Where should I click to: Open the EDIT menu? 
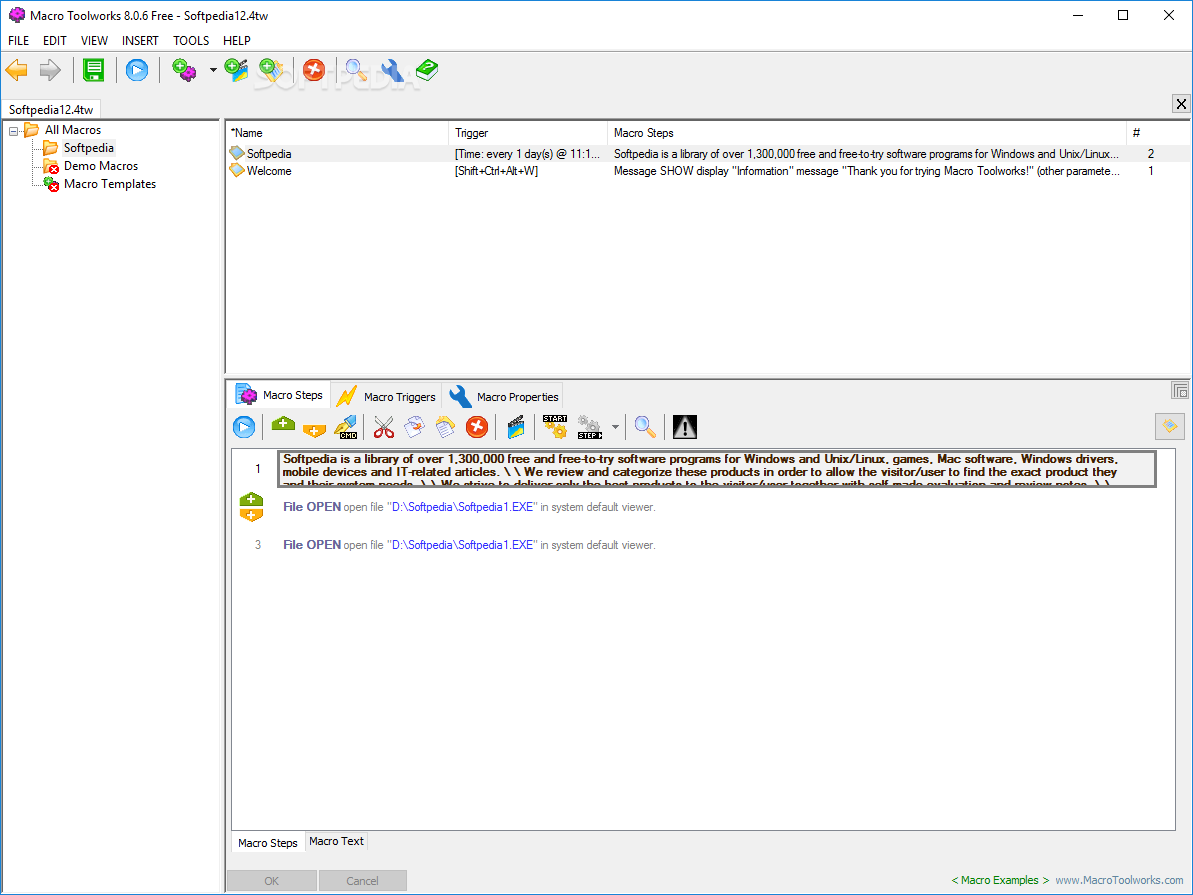(55, 40)
